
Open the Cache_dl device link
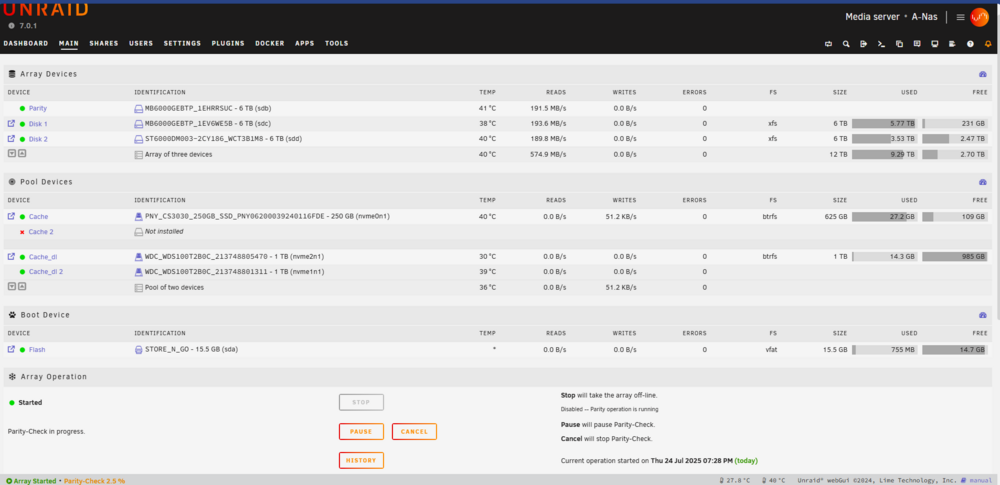coord(43,257)
